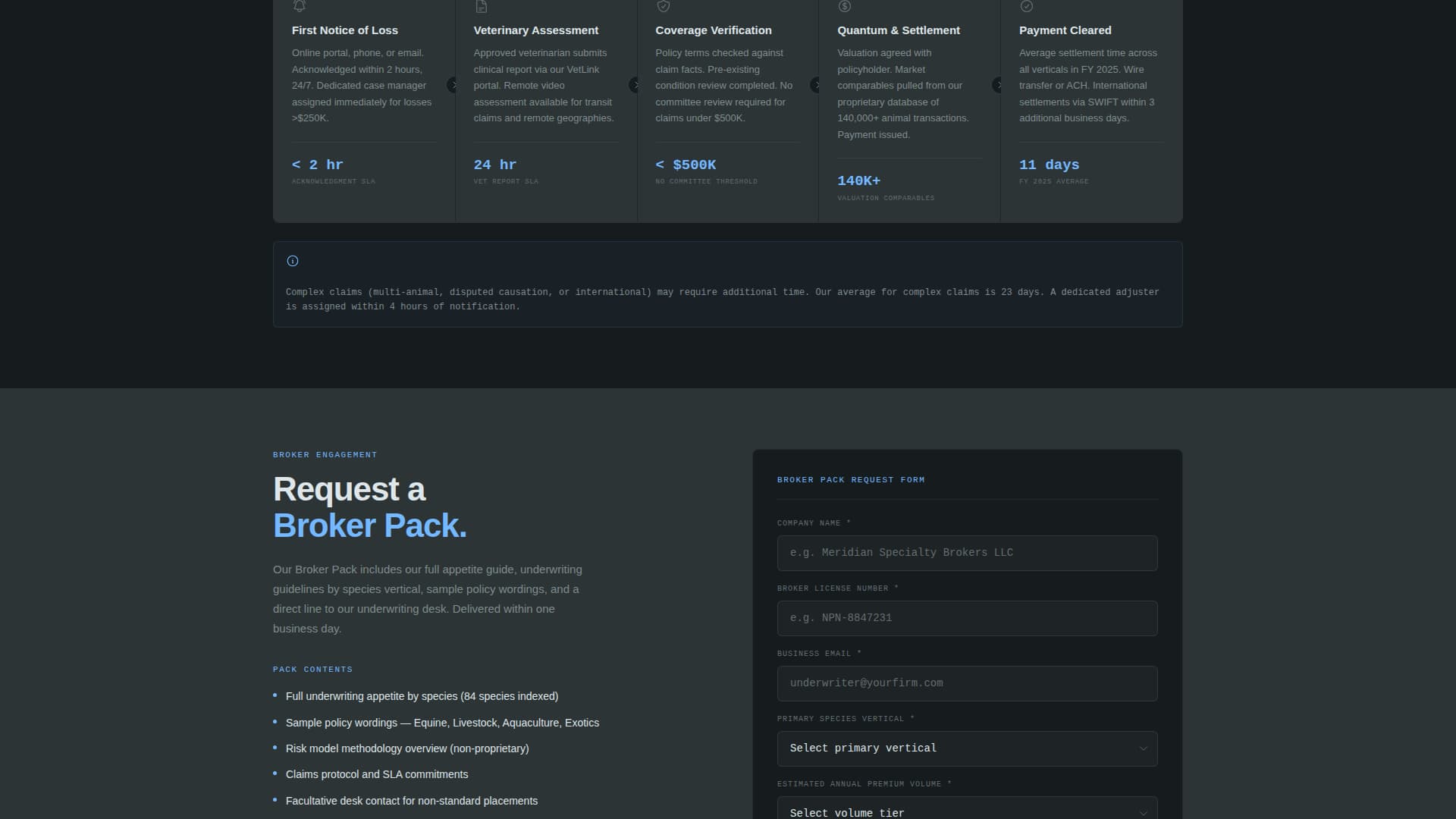Click the document icon above Veterinary Assessment
This screenshot has width=1456, height=819.
(x=481, y=6)
